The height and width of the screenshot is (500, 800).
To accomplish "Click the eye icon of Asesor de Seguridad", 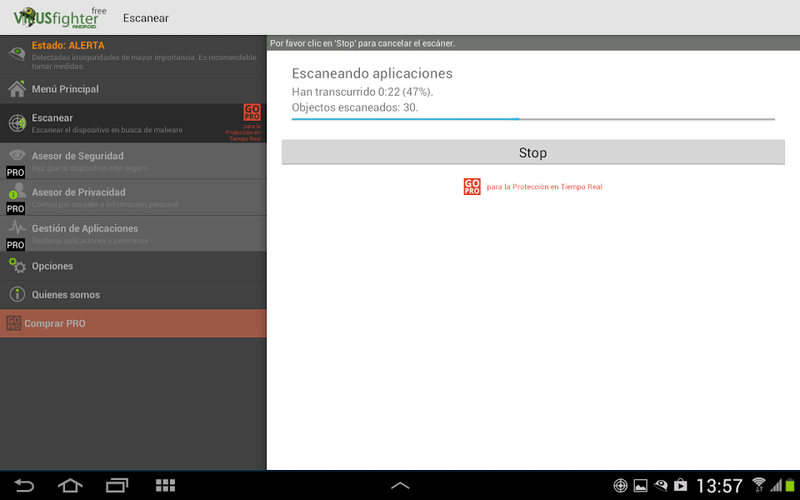I will [17, 155].
